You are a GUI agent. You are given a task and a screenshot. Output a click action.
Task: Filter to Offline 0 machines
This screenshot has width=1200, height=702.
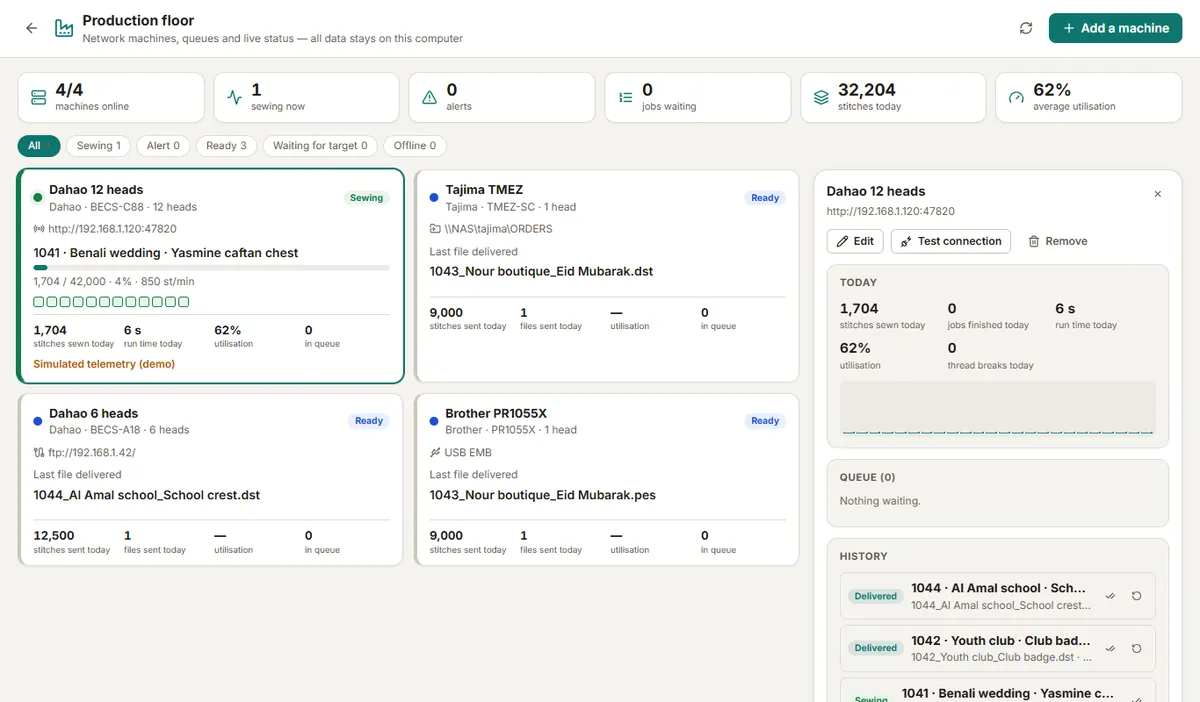[x=415, y=146]
